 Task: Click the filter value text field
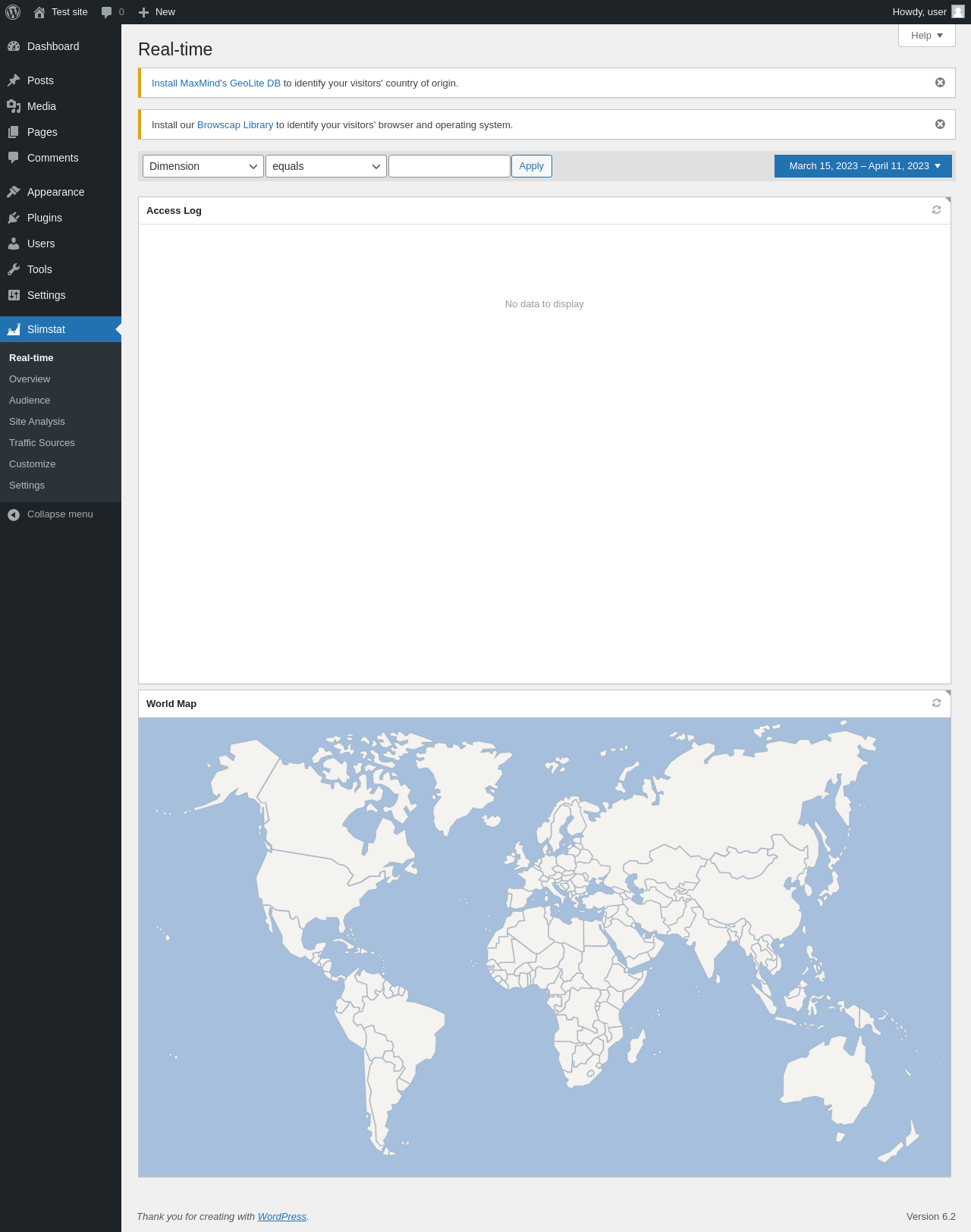tap(449, 166)
